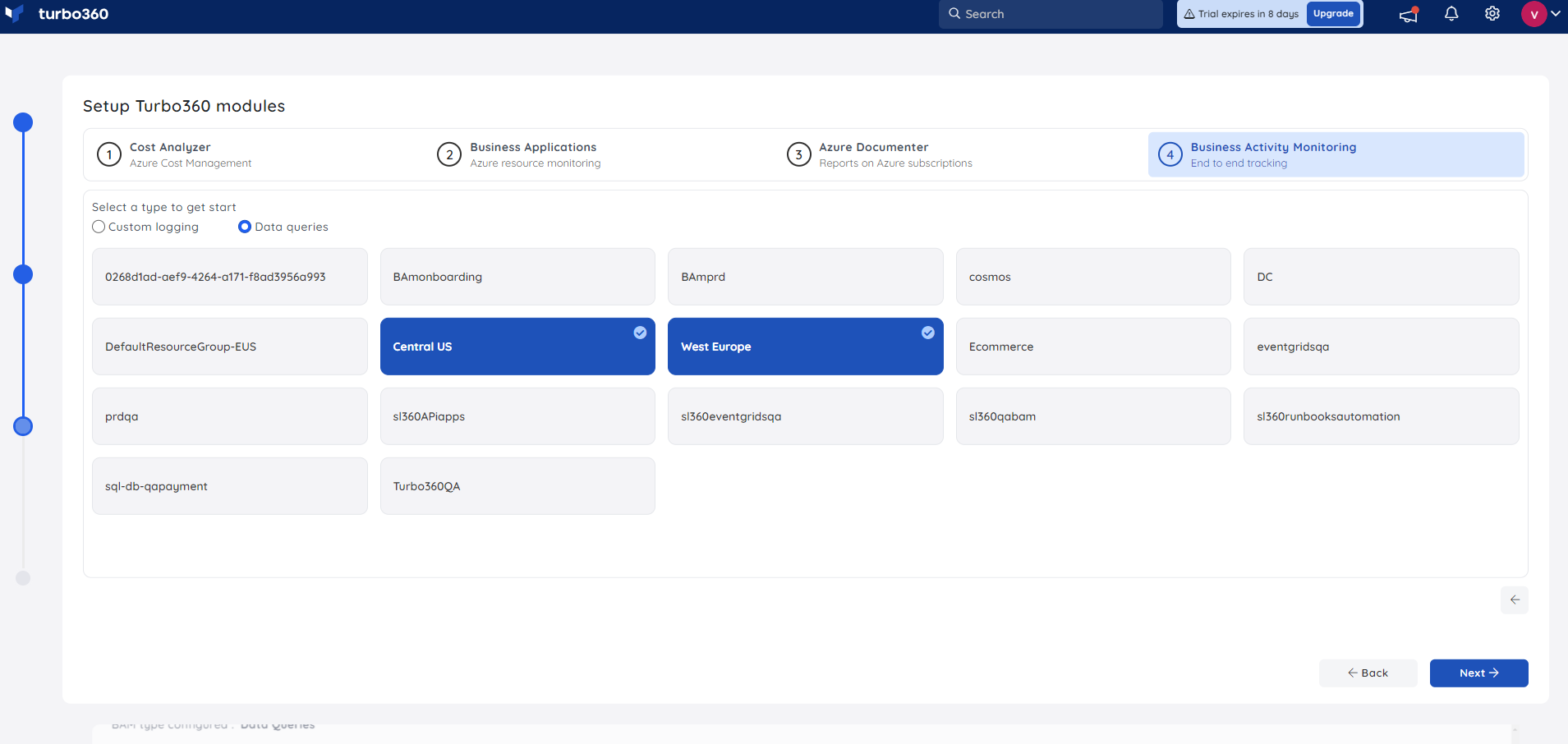Image resolution: width=1568 pixels, height=744 pixels.
Task: Open the announcements megaphone icon
Action: point(1409,14)
